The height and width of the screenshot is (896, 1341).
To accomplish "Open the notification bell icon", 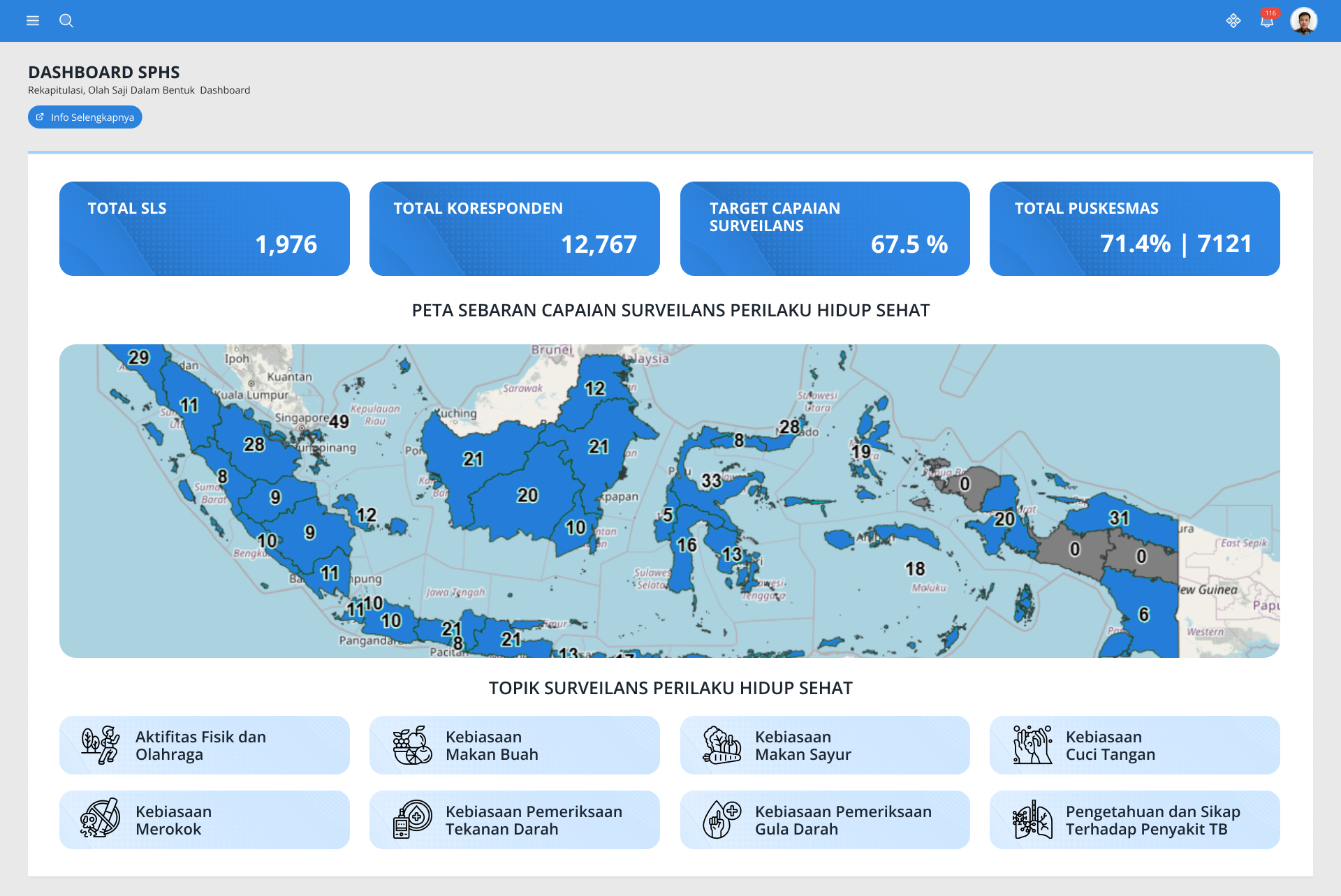I will [x=1267, y=21].
